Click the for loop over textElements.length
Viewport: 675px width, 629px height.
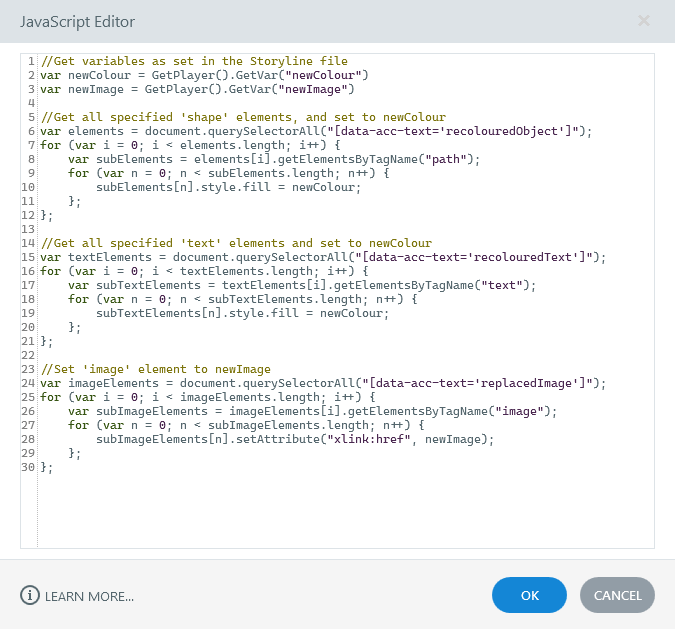204,271
